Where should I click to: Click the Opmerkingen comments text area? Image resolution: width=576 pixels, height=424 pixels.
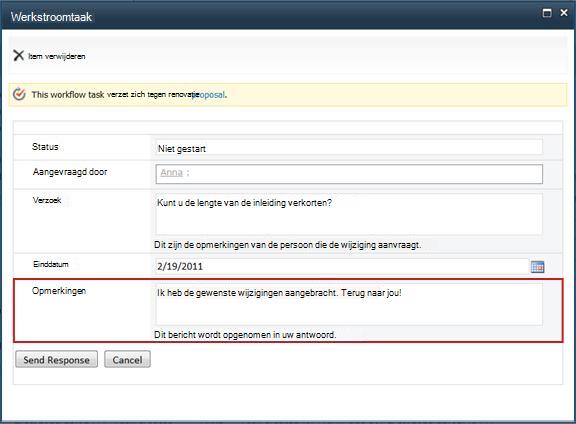(349, 304)
